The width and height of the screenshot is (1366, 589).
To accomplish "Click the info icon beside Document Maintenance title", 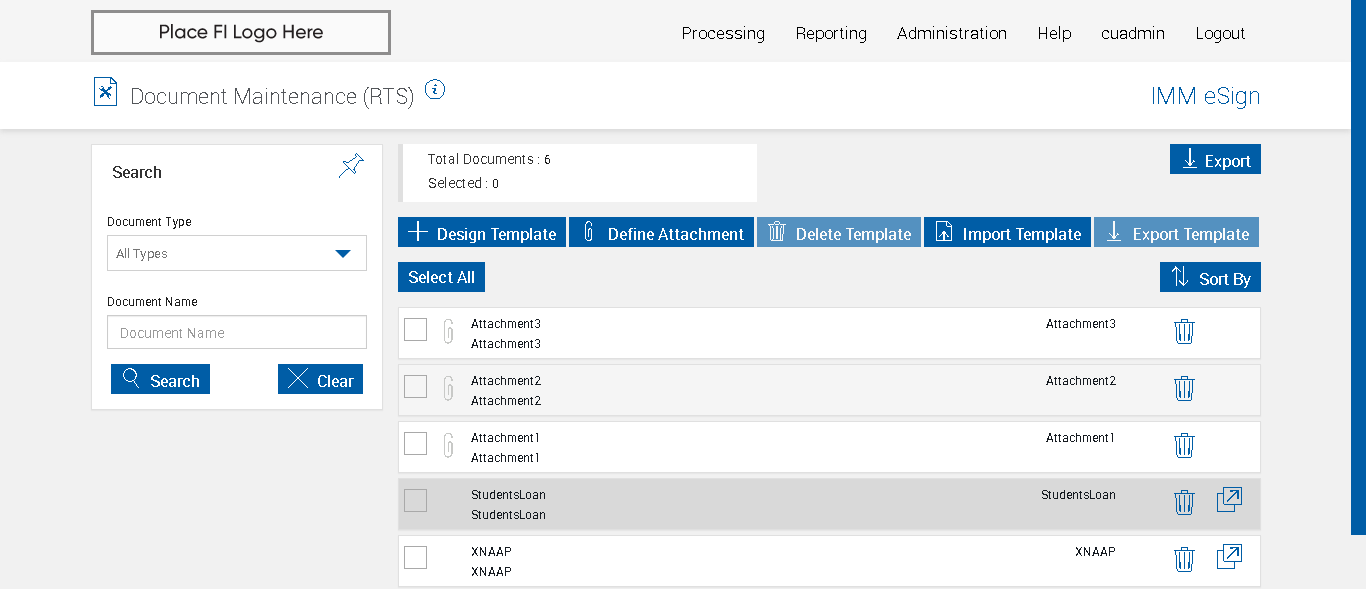I will tap(434, 90).
